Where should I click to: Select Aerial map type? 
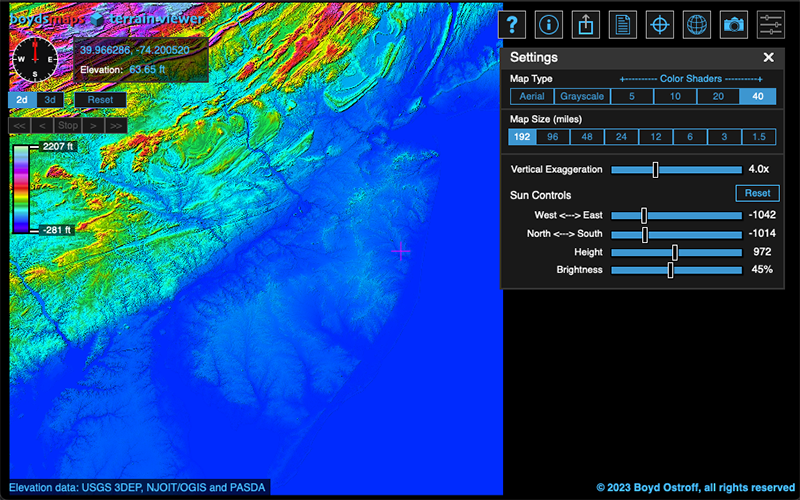pyautogui.click(x=531, y=96)
